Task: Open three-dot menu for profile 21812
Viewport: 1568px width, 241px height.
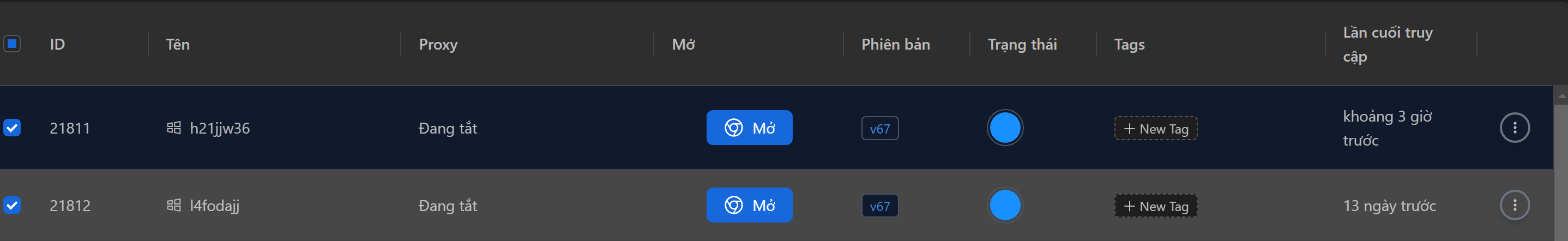Action: pos(1515,205)
